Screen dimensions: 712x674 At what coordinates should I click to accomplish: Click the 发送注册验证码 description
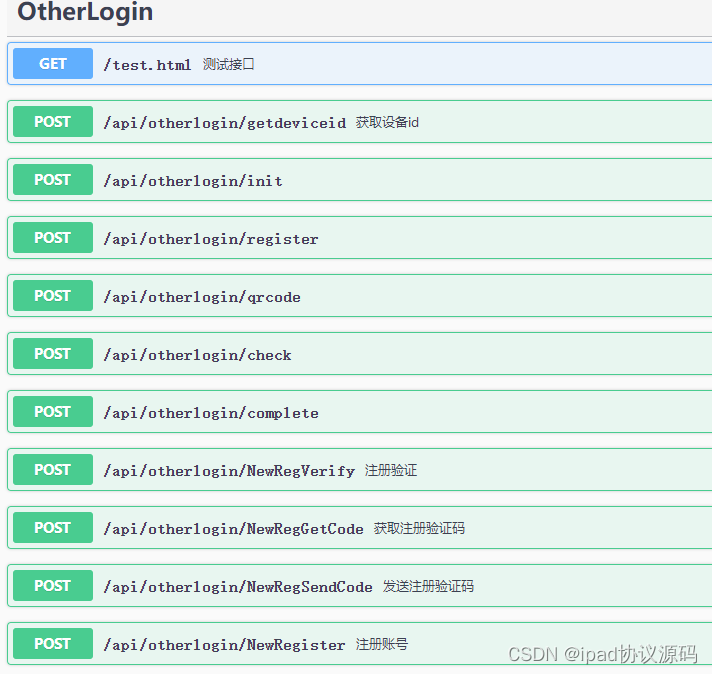click(428, 586)
